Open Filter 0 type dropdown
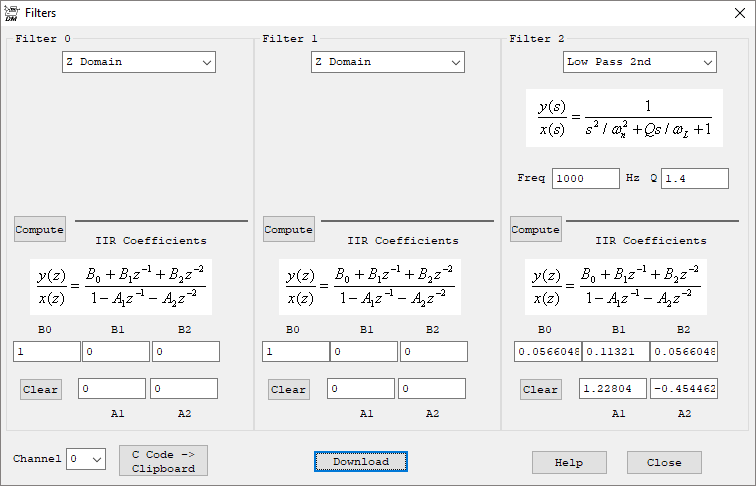The image size is (756, 486). [x=139, y=62]
